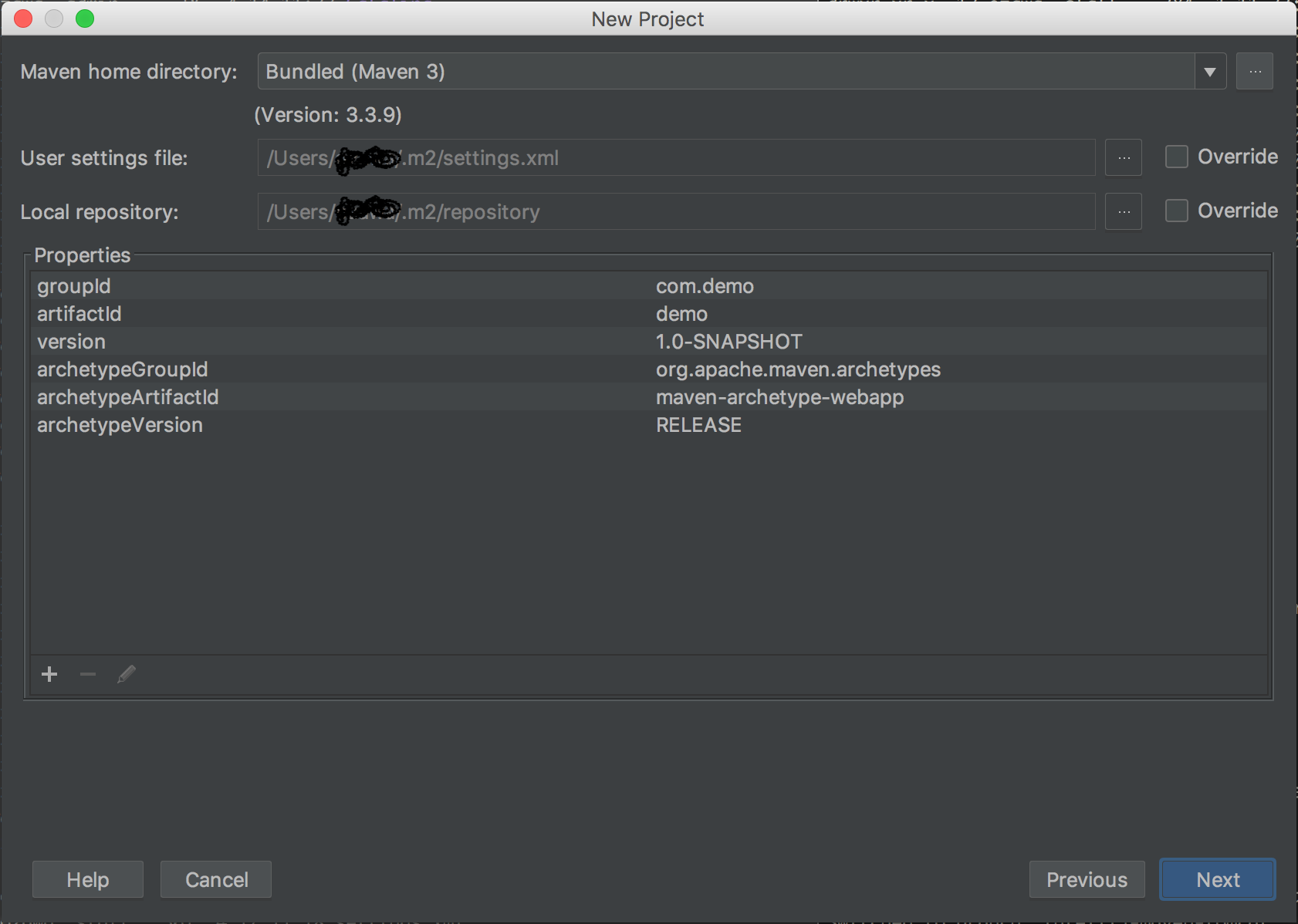The height and width of the screenshot is (924, 1298).
Task: Enable Override for local repository
Action: point(1177,211)
